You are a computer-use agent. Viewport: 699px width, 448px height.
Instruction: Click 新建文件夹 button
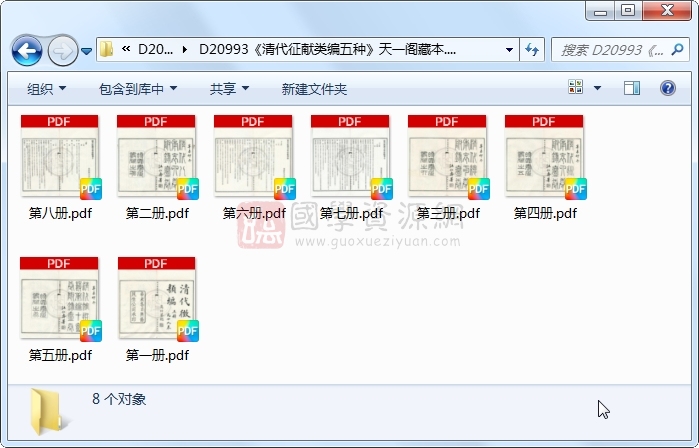(x=314, y=89)
